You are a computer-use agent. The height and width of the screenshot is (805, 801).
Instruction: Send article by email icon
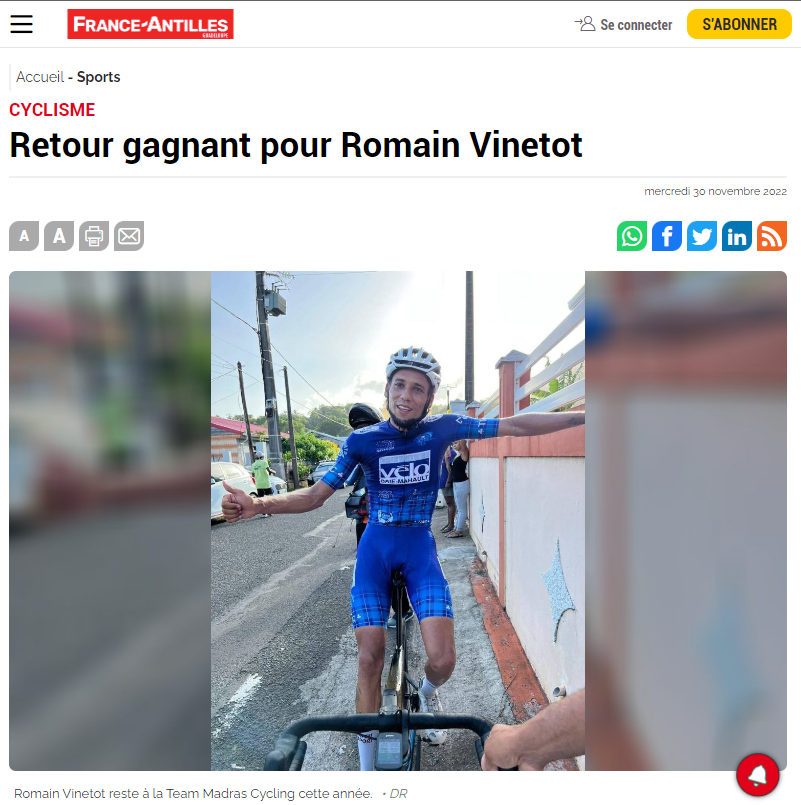129,236
